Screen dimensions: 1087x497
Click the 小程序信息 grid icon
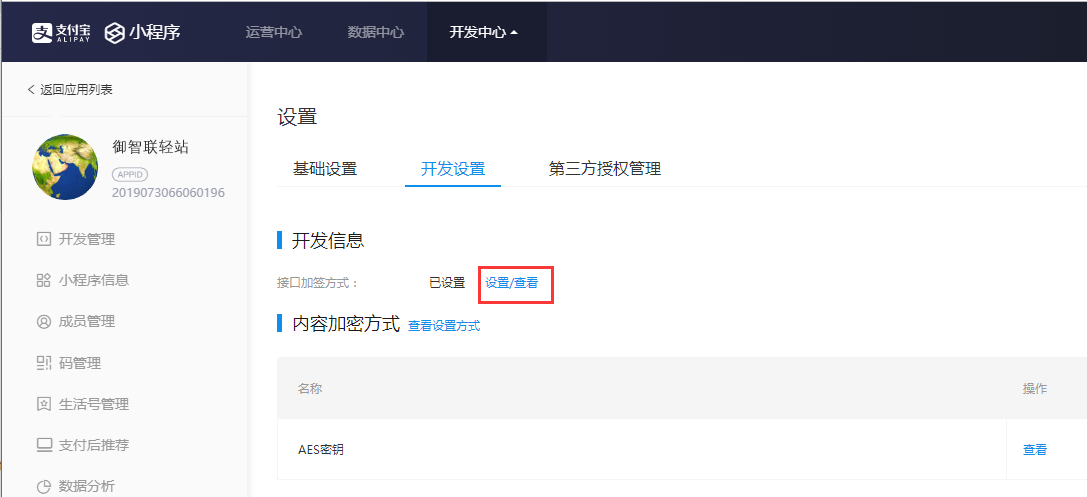[x=43, y=280]
